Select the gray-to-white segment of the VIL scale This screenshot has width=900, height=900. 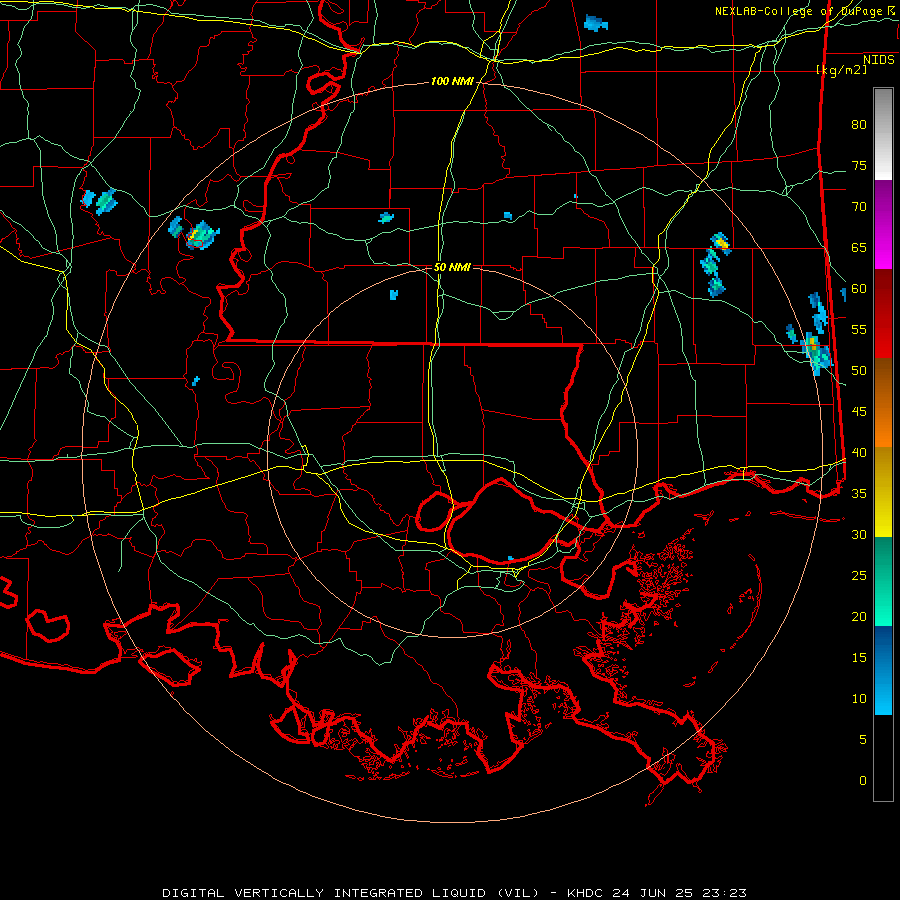pyautogui.click(x=883, y=134)
